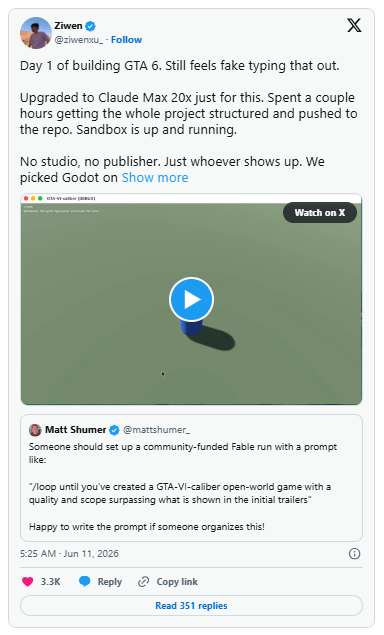This screenshot has width=384, height=635.
Task: Like the tweet with heart icon
Action: pyautogui.click(x=28, y=582)
